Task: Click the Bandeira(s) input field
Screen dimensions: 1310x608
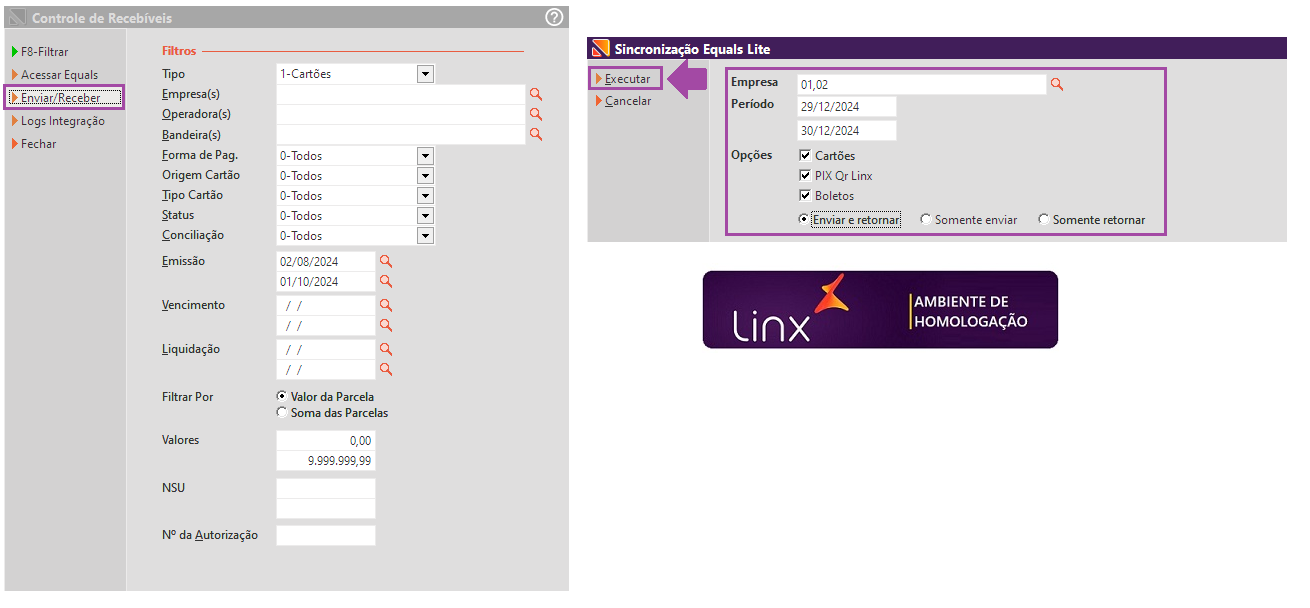Action: [x=401, y=134]
